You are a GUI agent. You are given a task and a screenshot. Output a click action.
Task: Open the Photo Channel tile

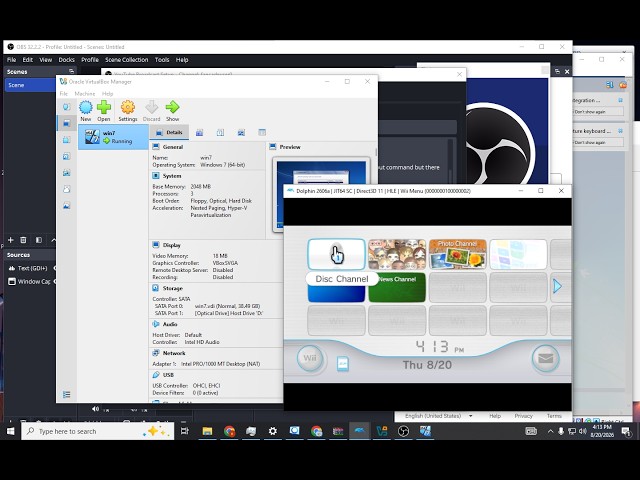pos(458,254)
